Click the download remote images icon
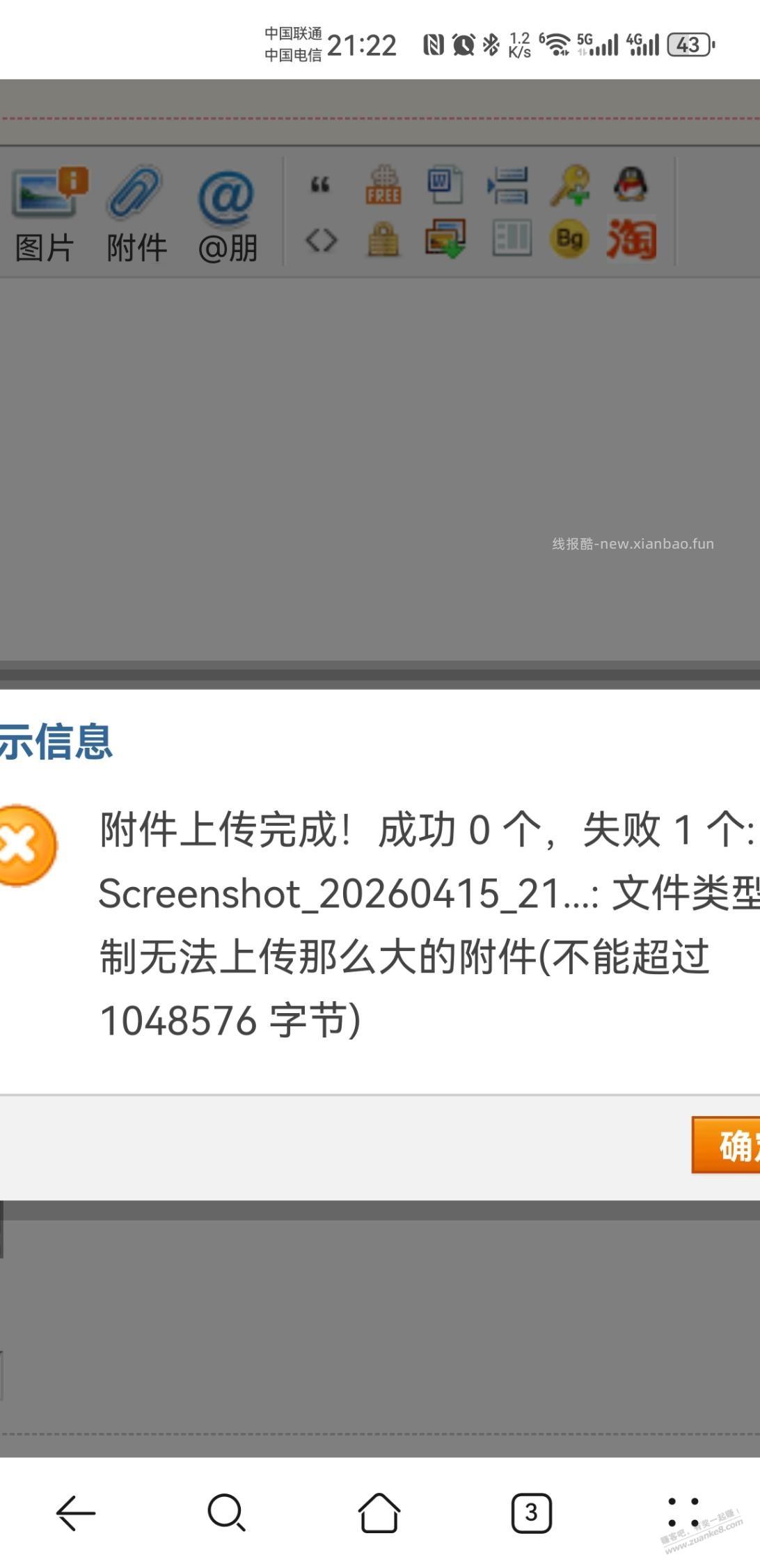 pos(445,238)
